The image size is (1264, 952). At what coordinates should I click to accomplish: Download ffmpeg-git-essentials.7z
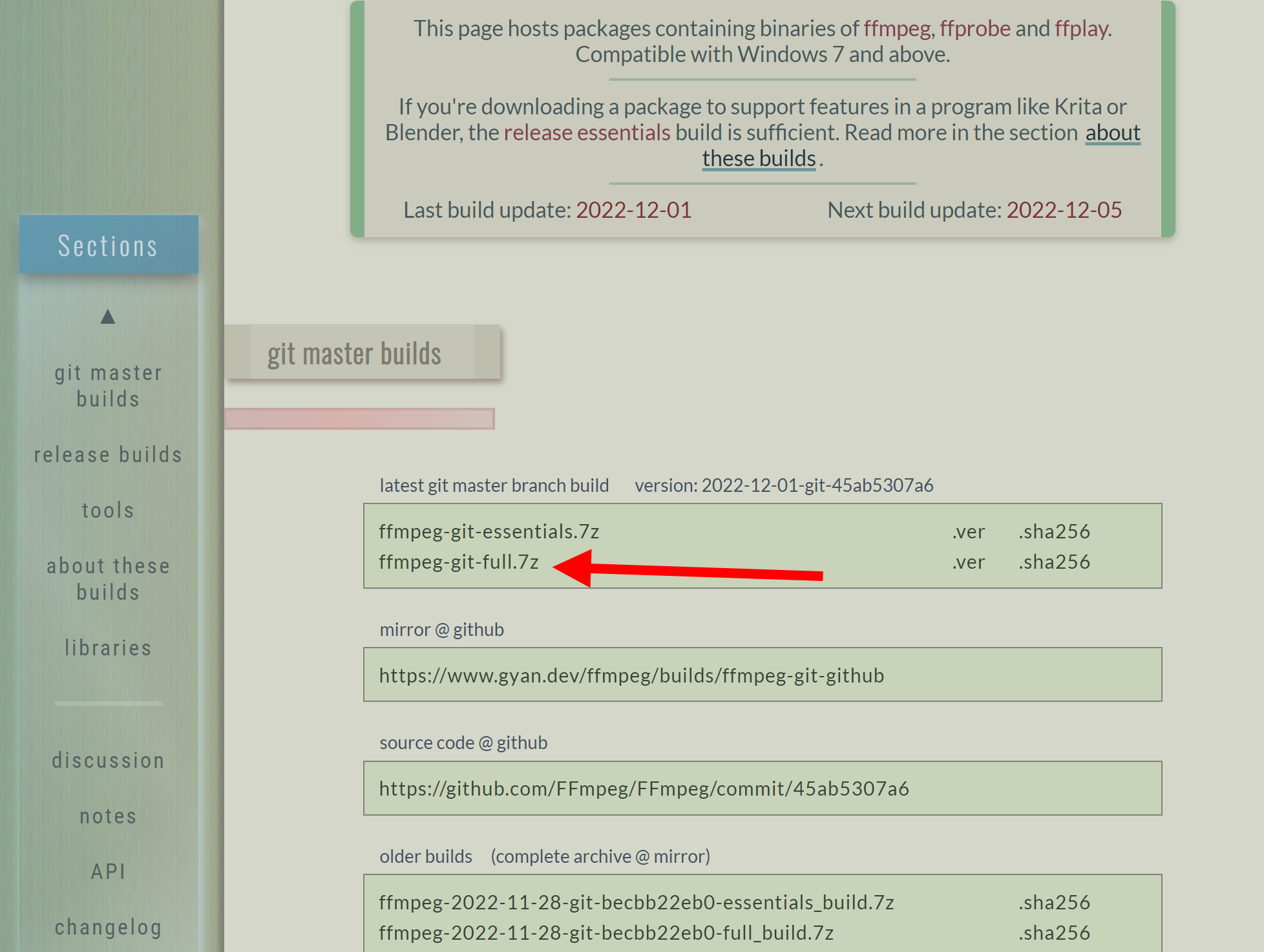489,531
